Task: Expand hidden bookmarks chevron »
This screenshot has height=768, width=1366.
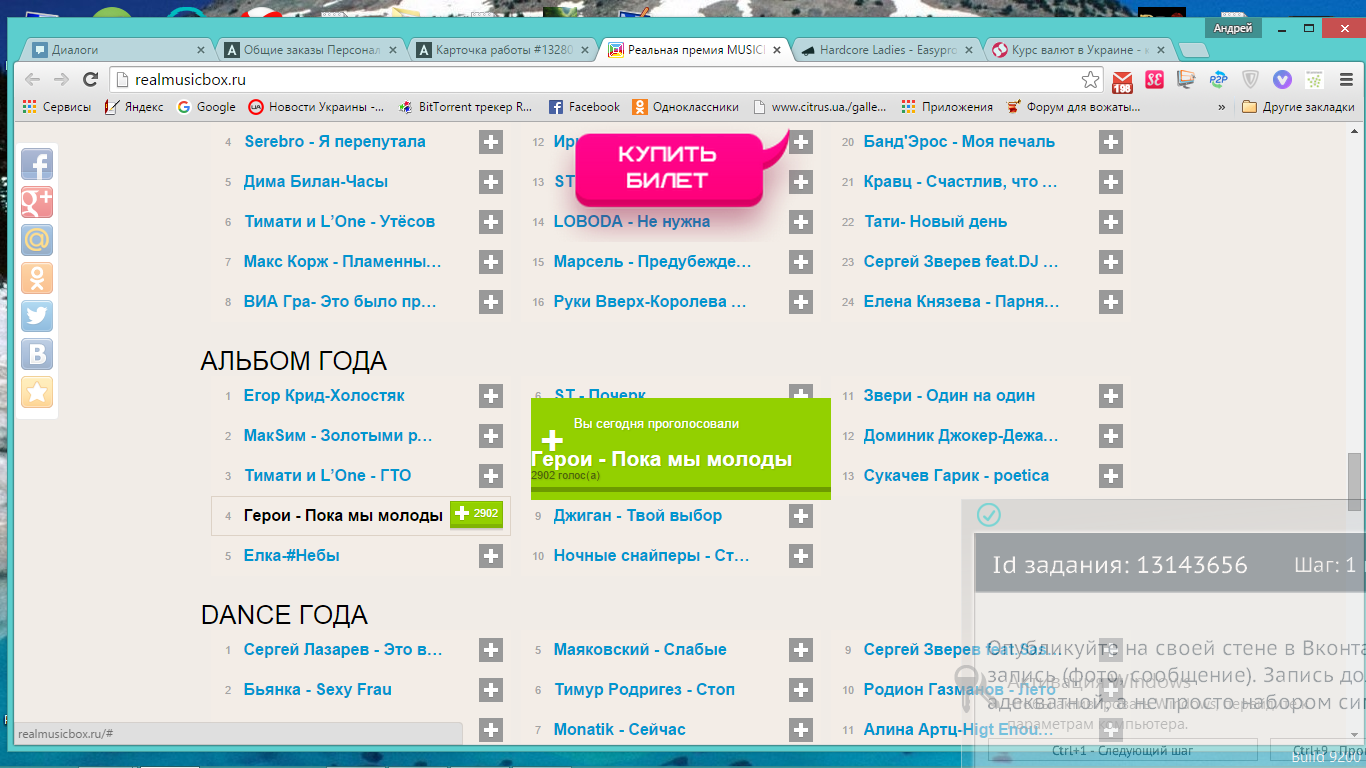Action: pos(1222,107)
